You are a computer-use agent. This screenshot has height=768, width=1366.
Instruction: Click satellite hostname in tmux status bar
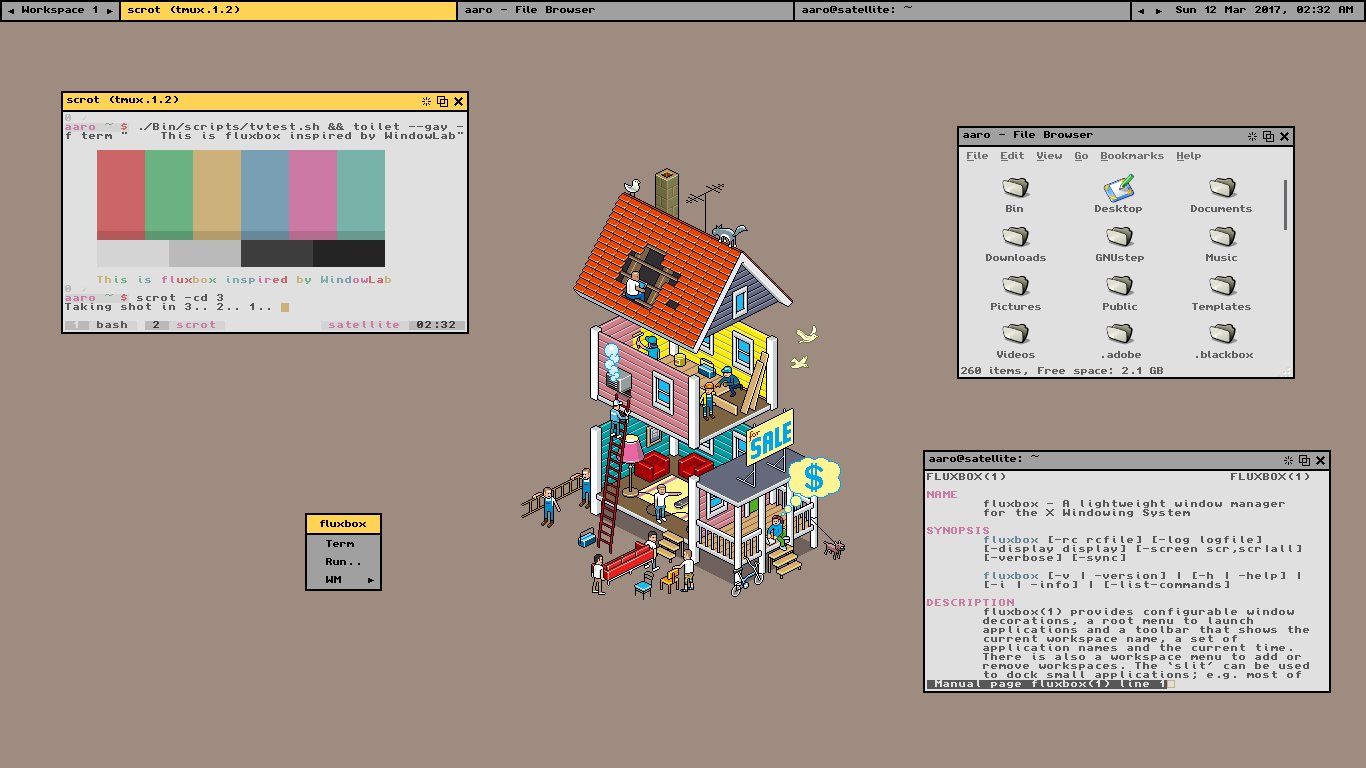click(x=364, y=325)
